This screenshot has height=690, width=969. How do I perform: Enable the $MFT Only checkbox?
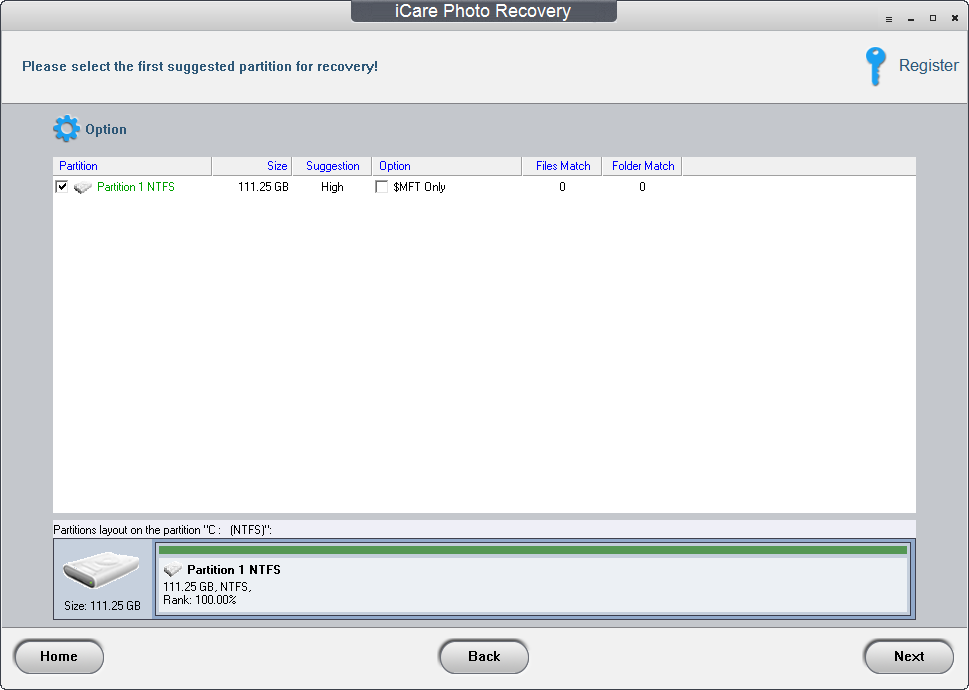point(381,187)
